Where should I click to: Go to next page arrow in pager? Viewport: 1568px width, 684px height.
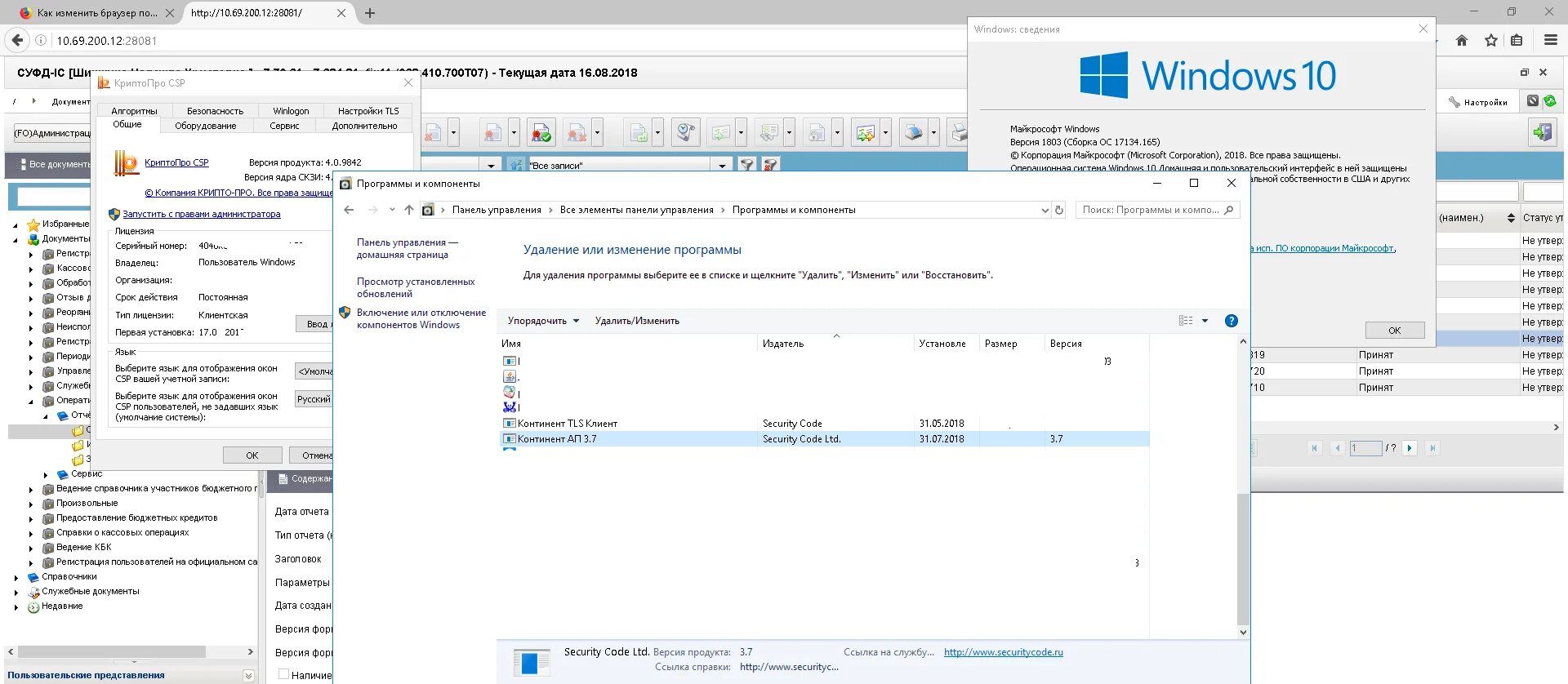click(x=1410, y=448)
